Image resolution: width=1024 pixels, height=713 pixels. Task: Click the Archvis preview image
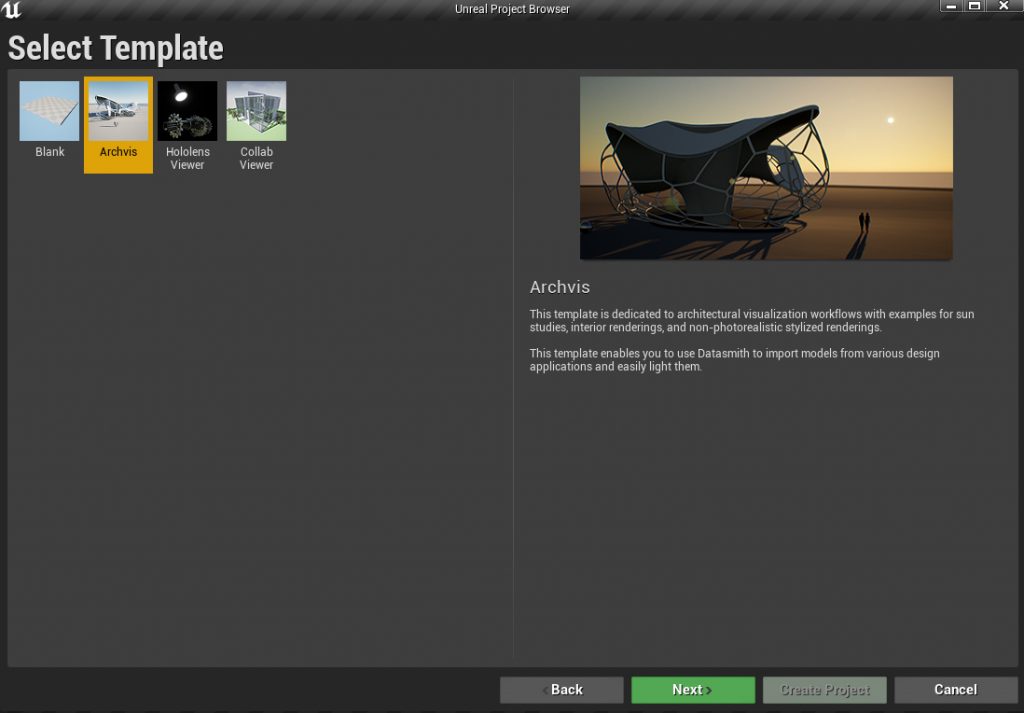(x=766, y=168)
